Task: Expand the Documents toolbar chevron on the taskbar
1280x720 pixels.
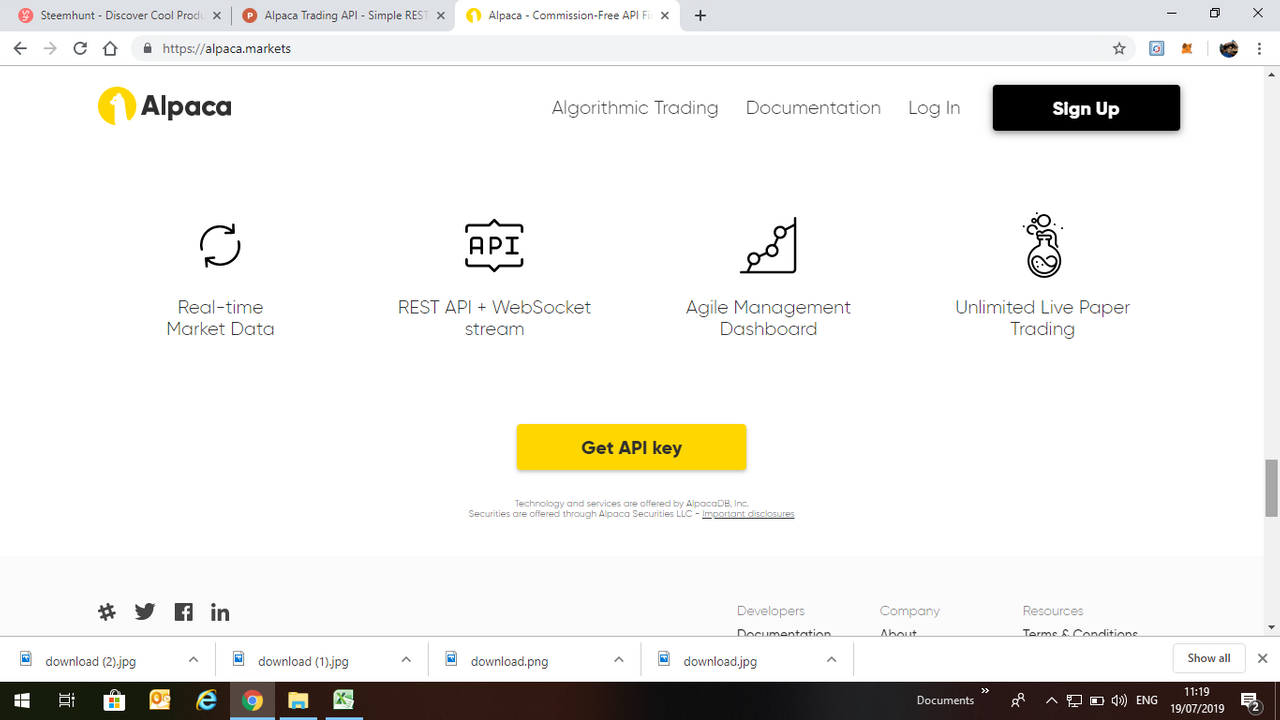Action: click(x=985, y=692)
